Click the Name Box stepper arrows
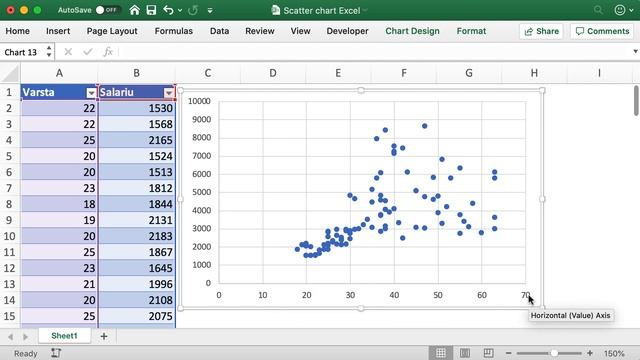Viewport: 640px width, 360px height. (x=49, y=52)
